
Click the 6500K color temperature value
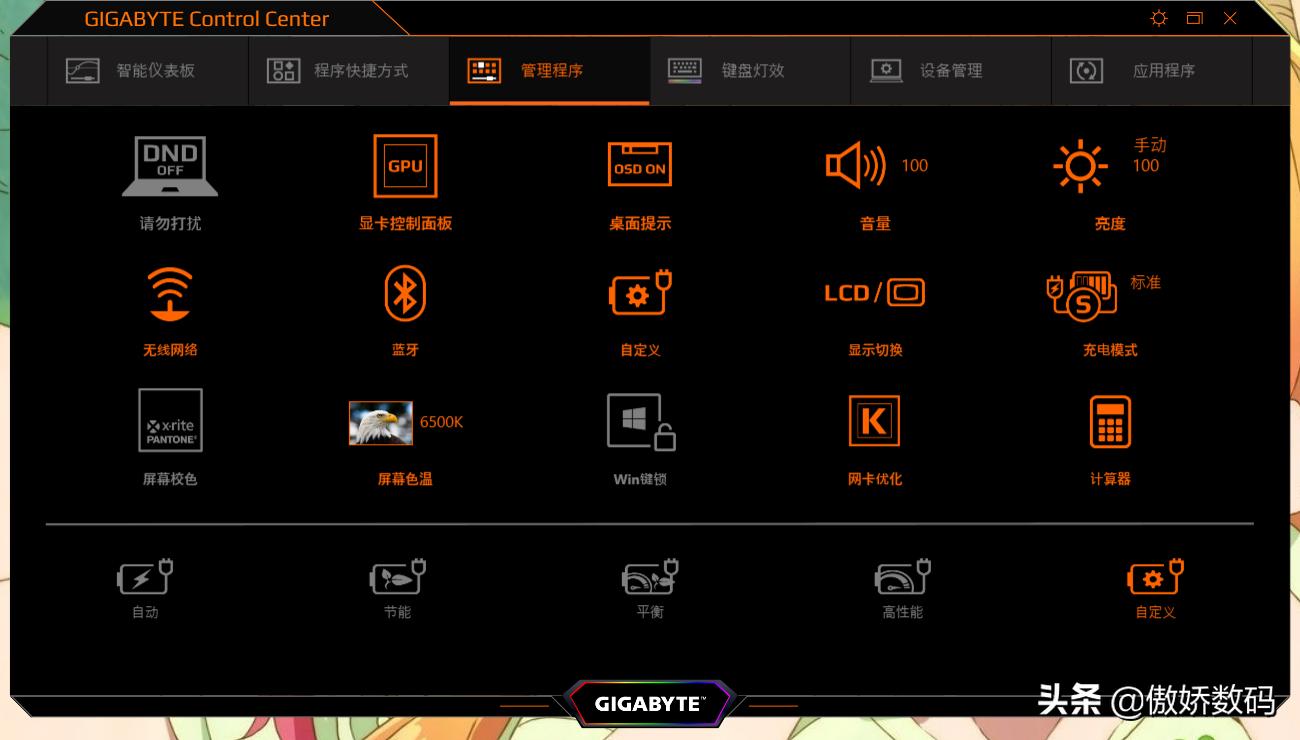click(x=441, y=422)
